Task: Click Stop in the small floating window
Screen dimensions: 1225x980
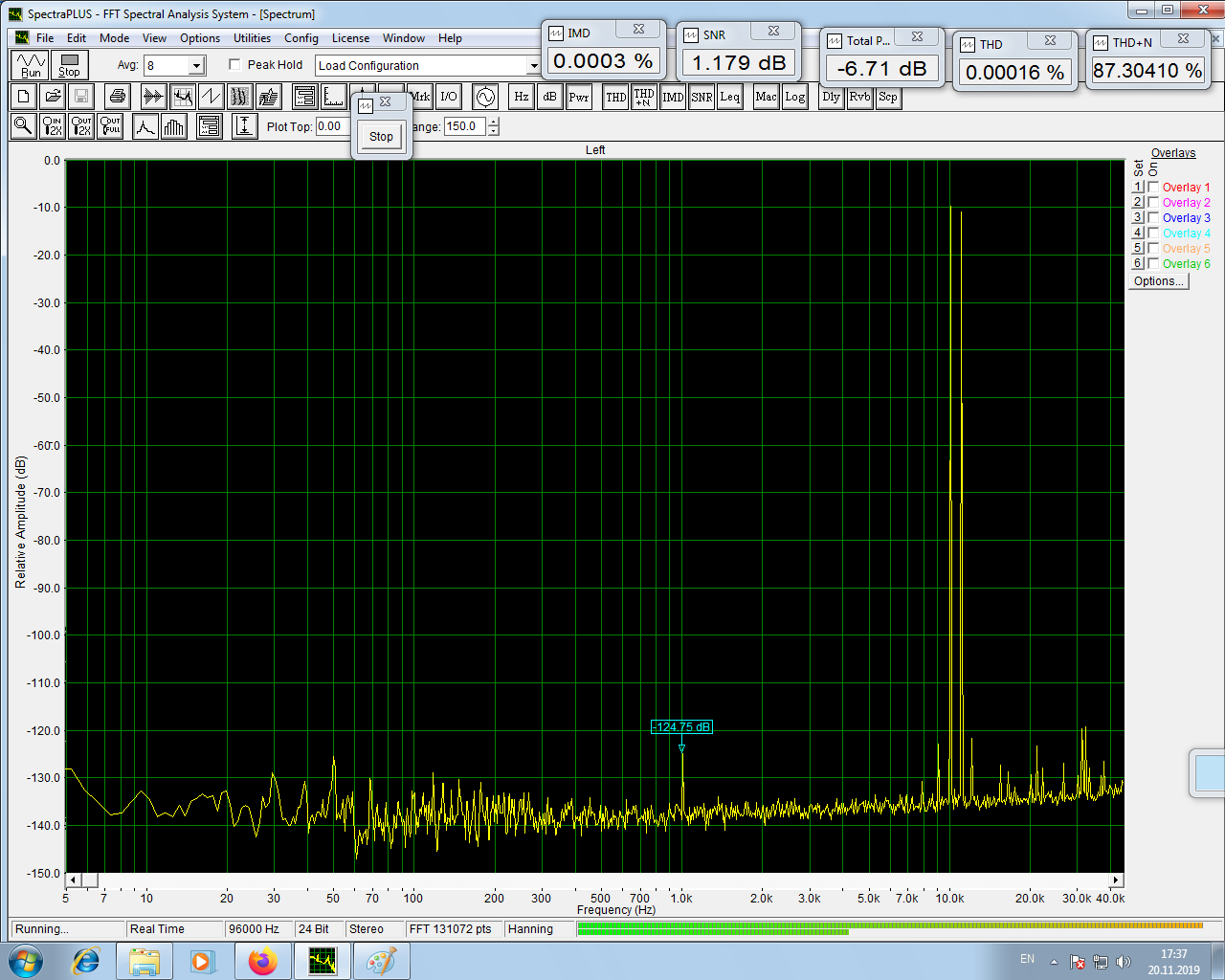Action: [x=381, y=137]
